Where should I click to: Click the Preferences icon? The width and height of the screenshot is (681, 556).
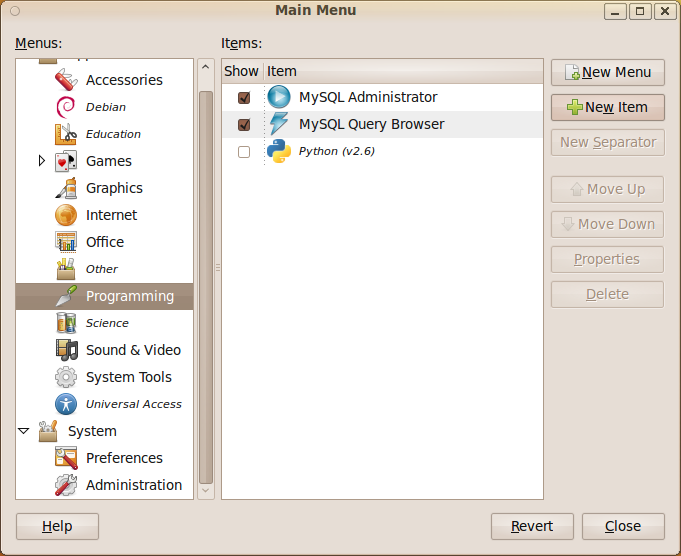(66, 458)
